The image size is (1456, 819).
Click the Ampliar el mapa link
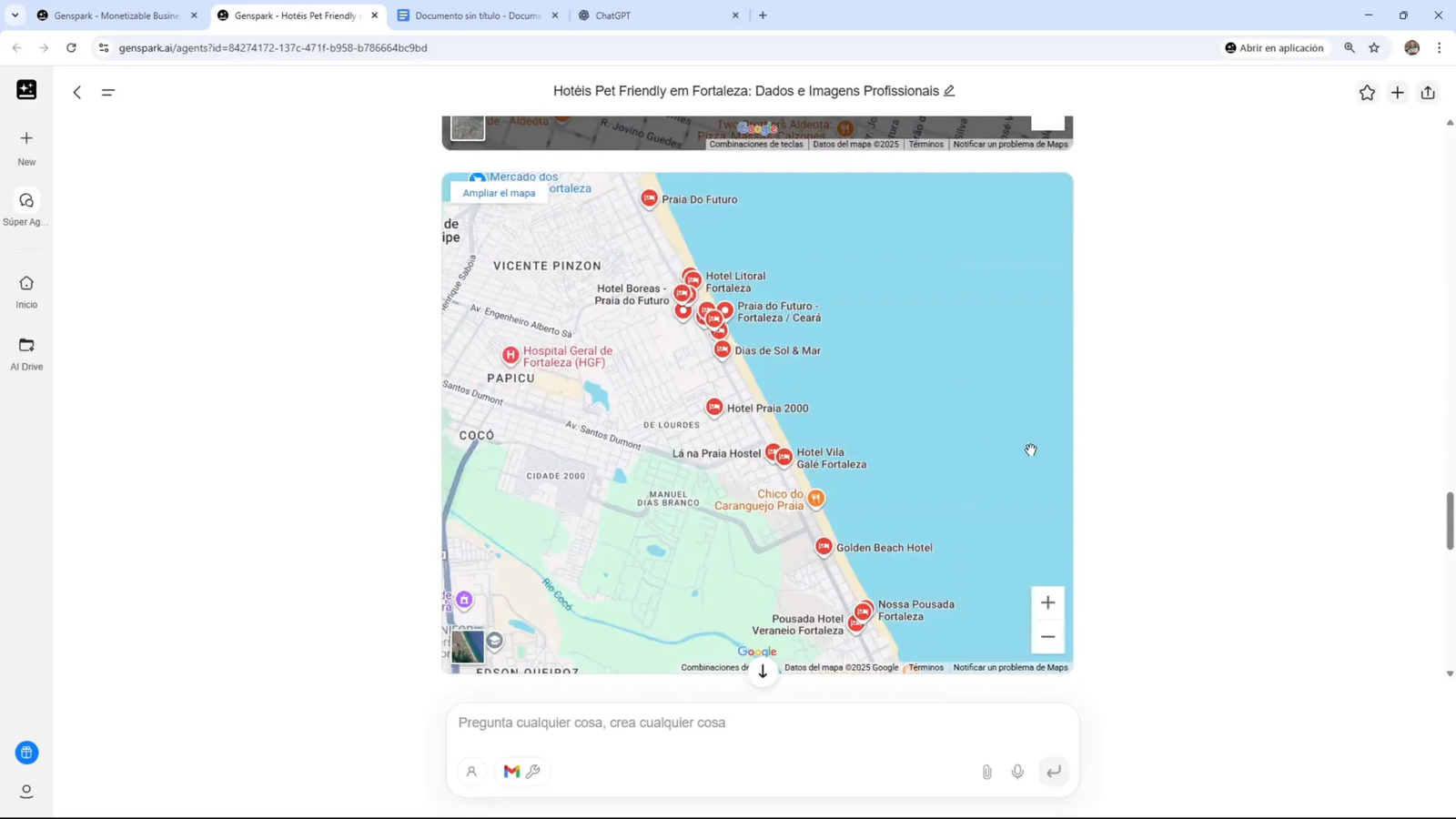tap(499, 193)
